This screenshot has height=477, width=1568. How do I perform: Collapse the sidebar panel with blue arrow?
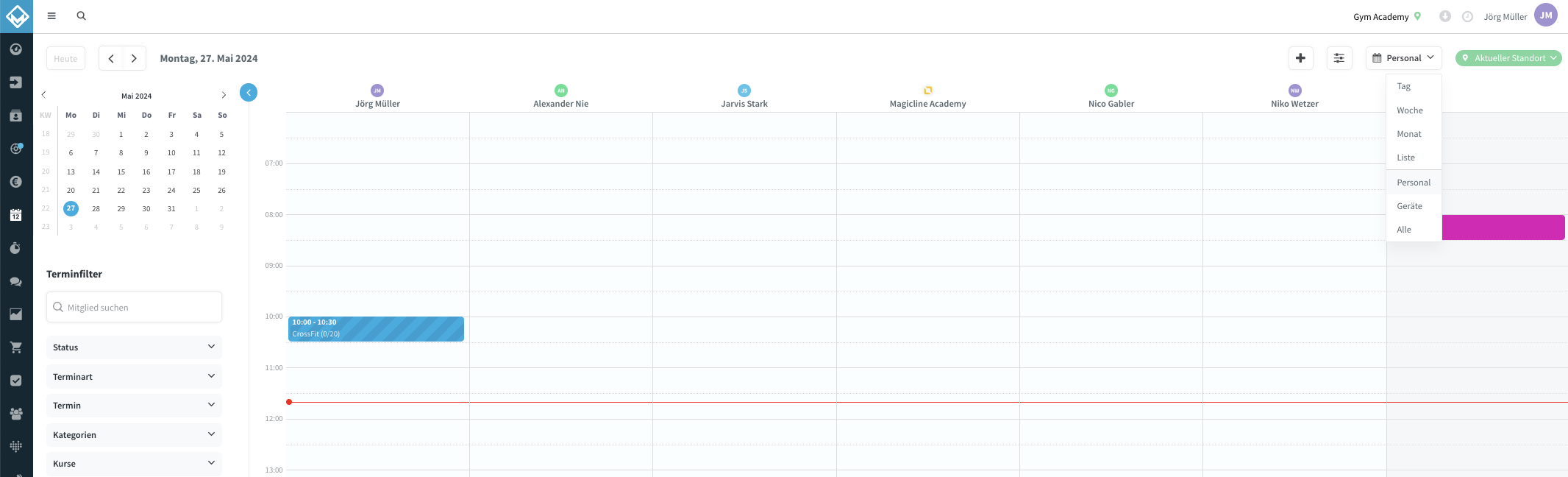coord(249,93)
